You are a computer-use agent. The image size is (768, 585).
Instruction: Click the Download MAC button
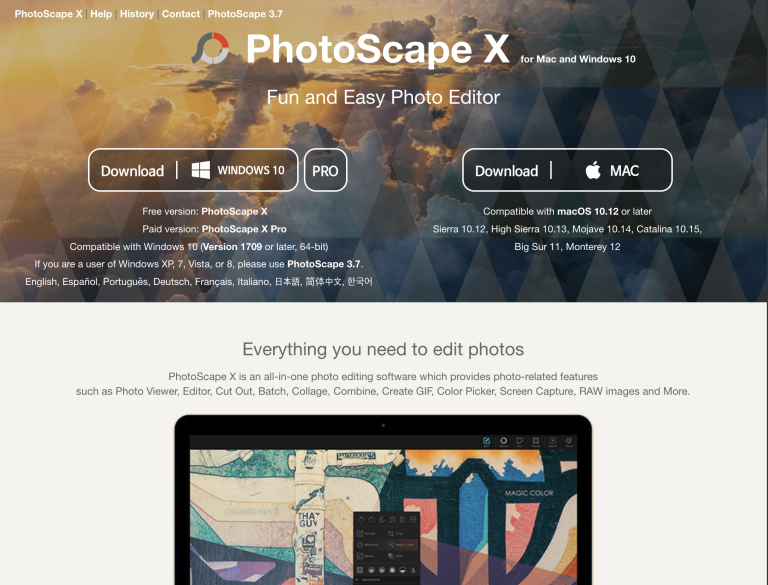tap(567, 170)
